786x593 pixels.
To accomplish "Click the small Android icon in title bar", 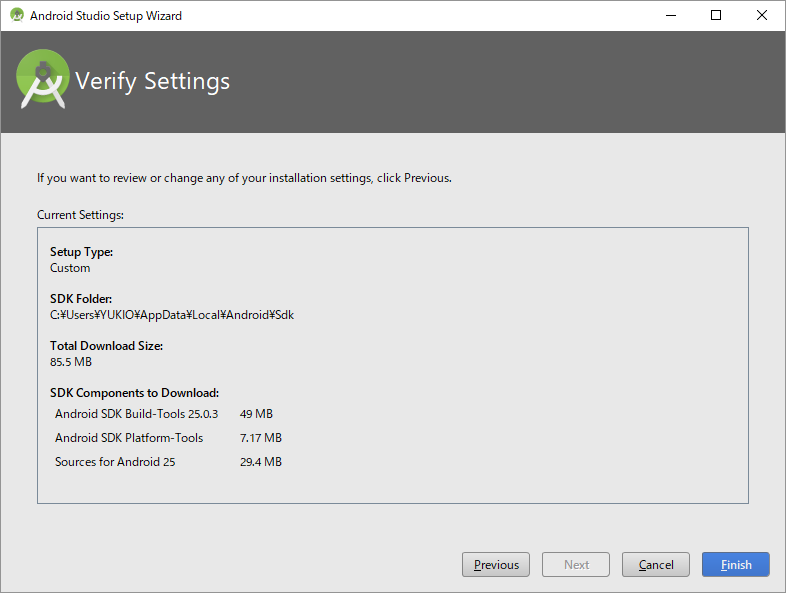I will [x=16, y=15].
